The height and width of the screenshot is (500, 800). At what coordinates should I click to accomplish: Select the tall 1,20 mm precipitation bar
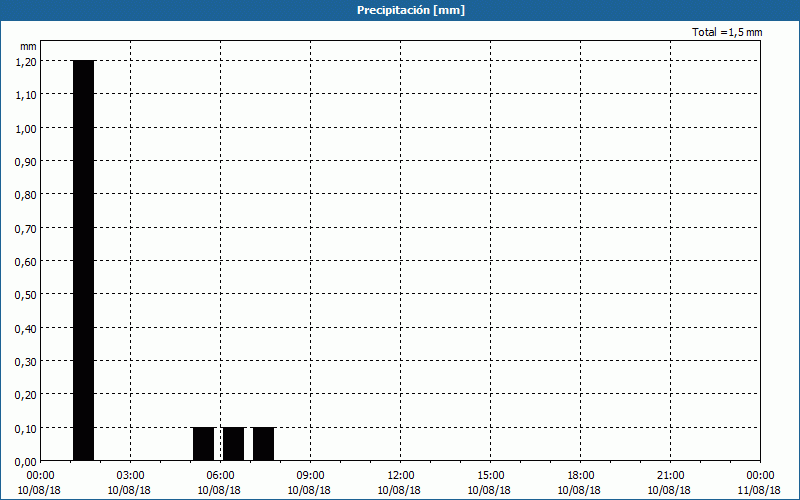83,260
